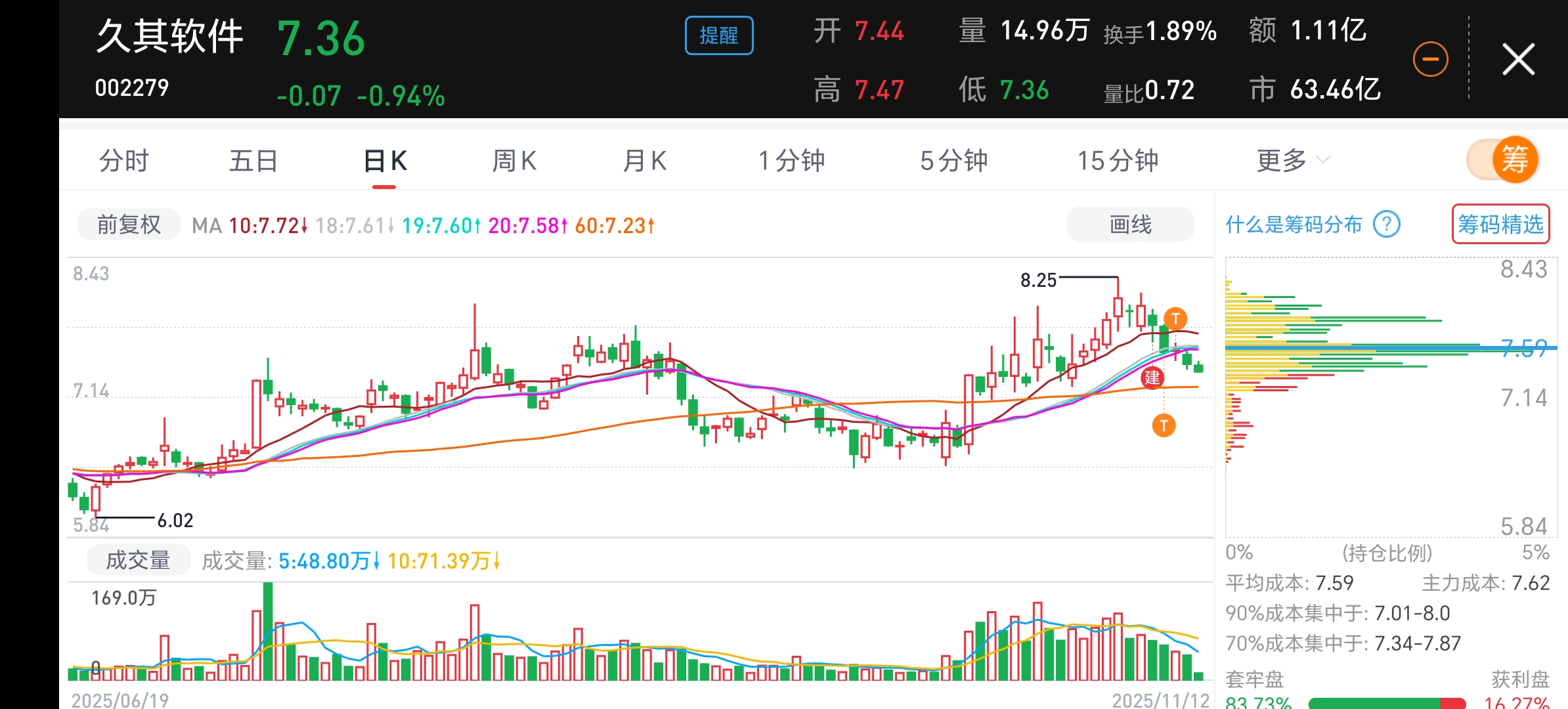Image resolution: width=1568 pixels, height=709 pixels.
Task: Click the question mark help icon
Action: coord(1387,225)
